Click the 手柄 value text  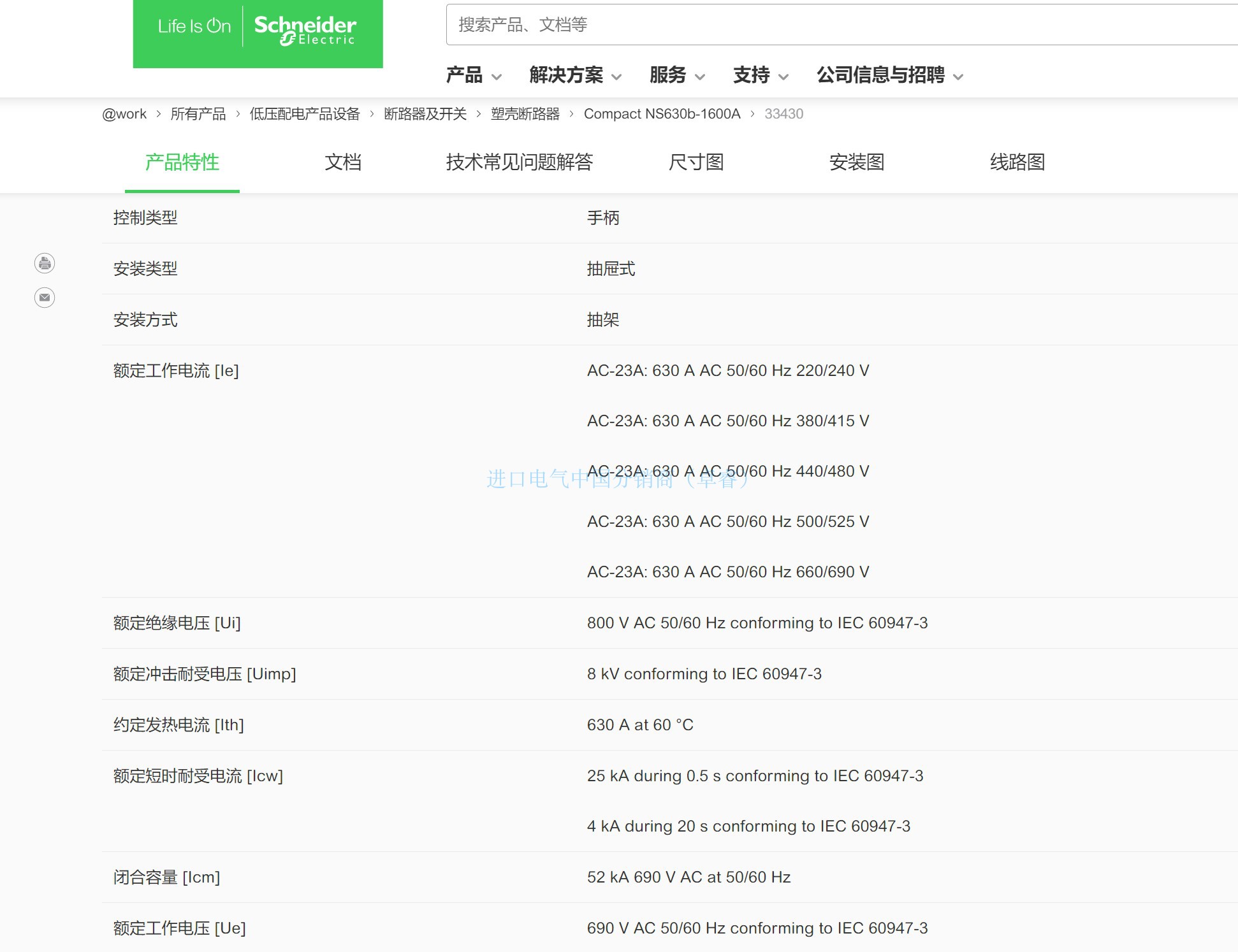(x=603, y=218)
